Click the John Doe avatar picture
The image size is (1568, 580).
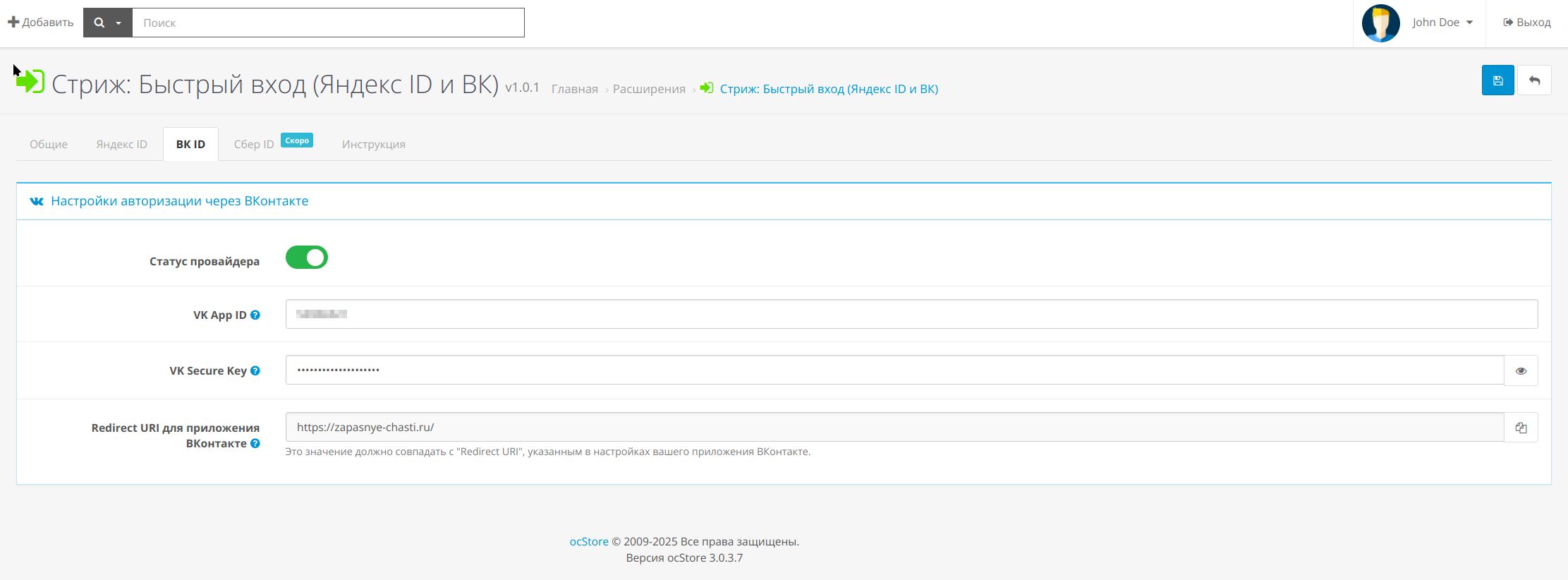tap(1380, 23)
